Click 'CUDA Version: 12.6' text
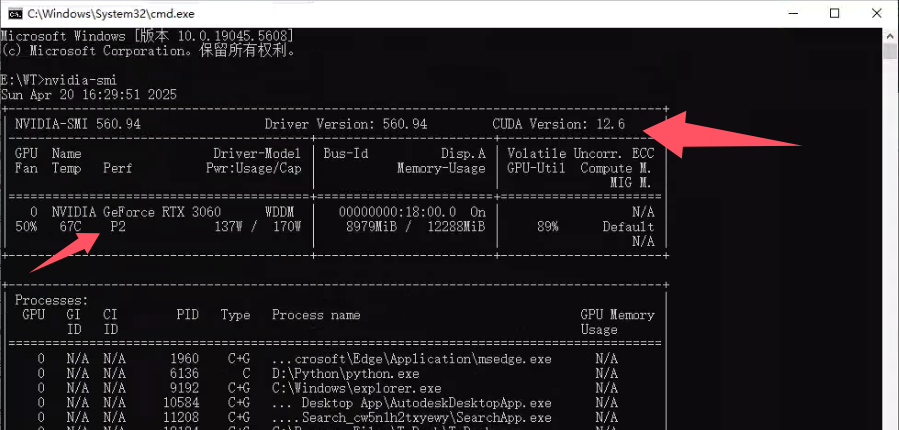899x430 pixels. (558, 124)
